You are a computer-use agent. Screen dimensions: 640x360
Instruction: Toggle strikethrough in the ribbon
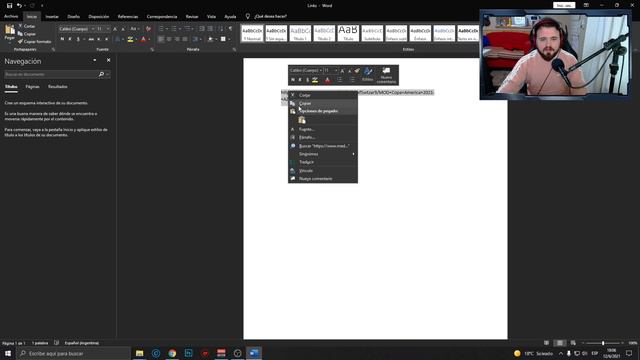(x=91, y=39)
